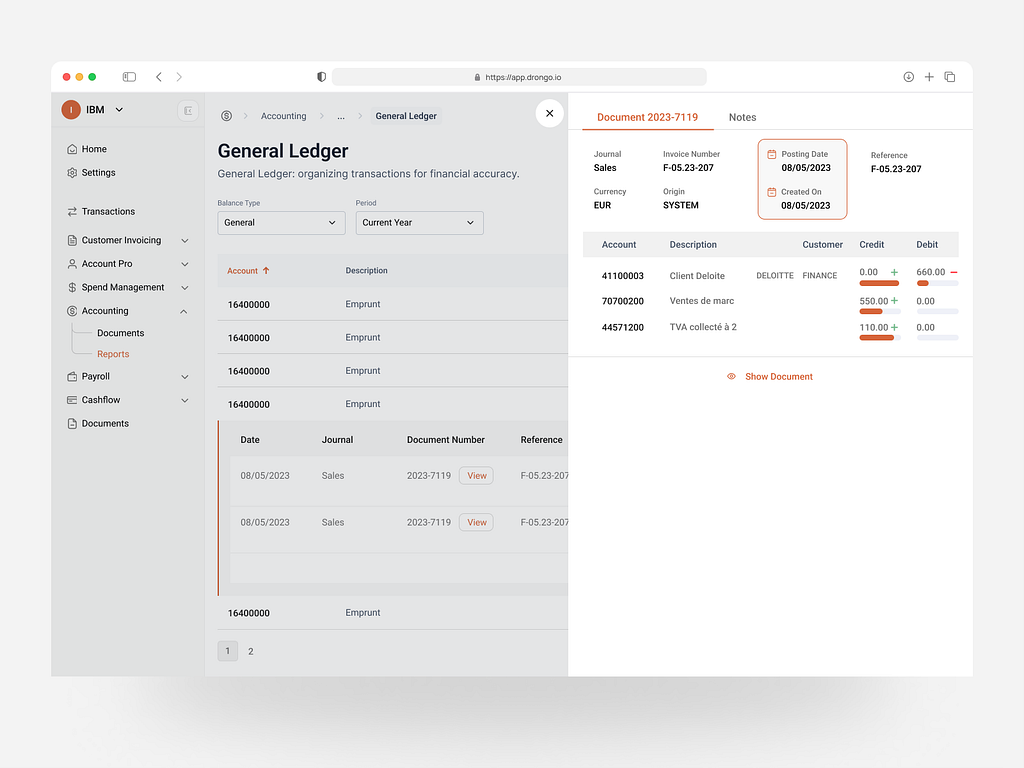1024x768 pixels.
Task: Click the red minus beside the 660.00 debit
Action: 954,273
